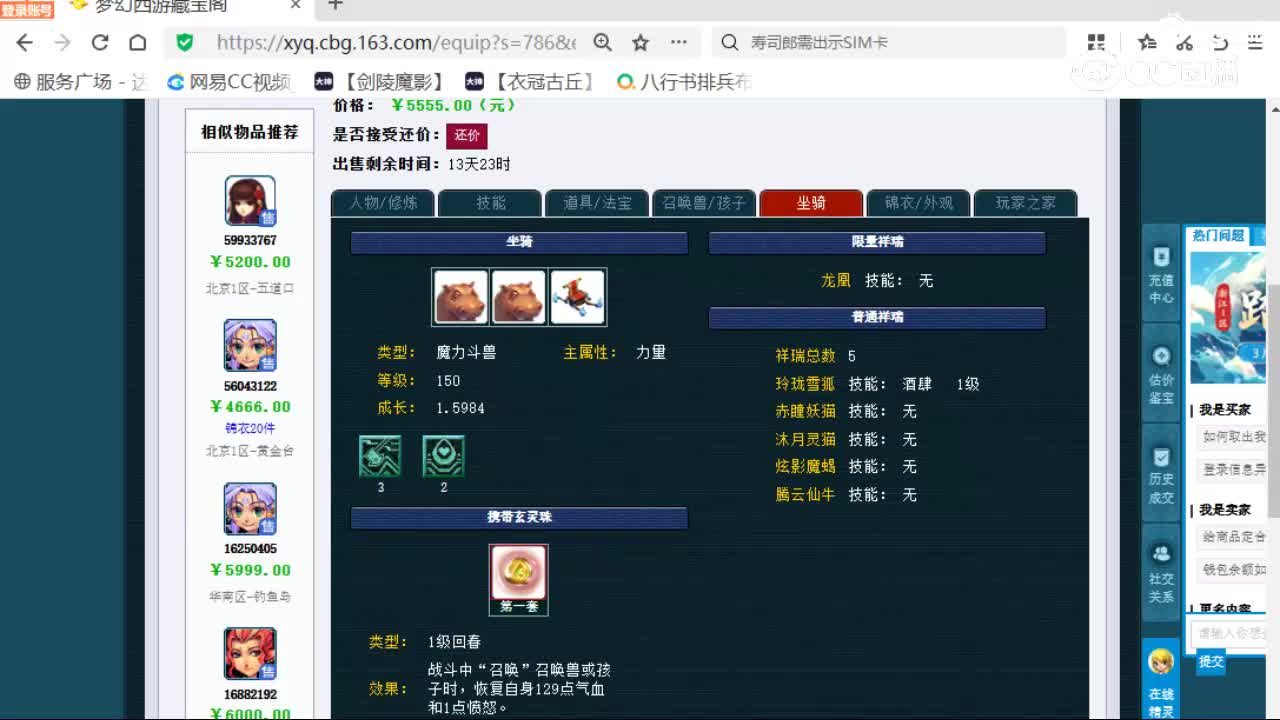This screenshot has width=1280, height=720.
Task: Switch to 道具/法宝 tab
Action: tap(597, 203)
